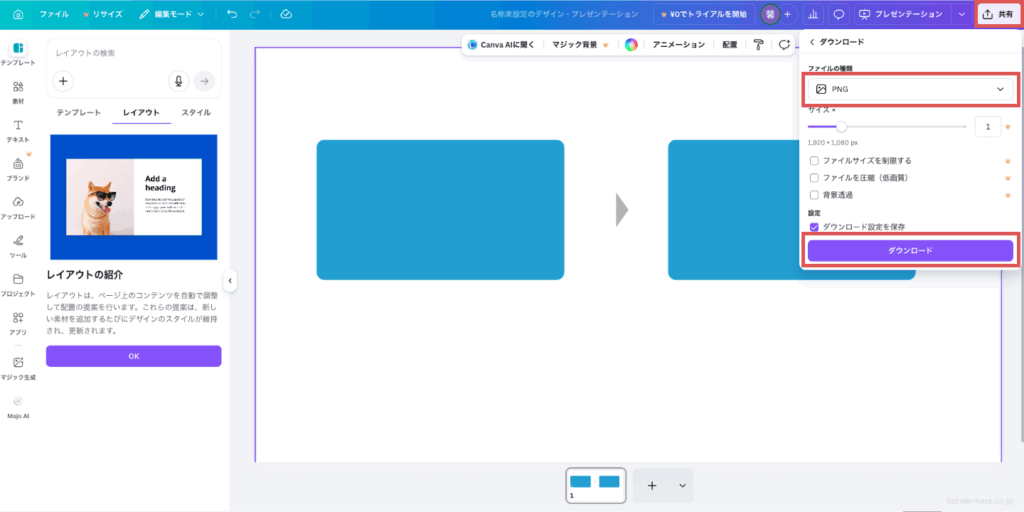Open the アップロード (Uploads) panel icon
Image resolution: width=1024 pixels, height=512 pixels.
(18, 207)
